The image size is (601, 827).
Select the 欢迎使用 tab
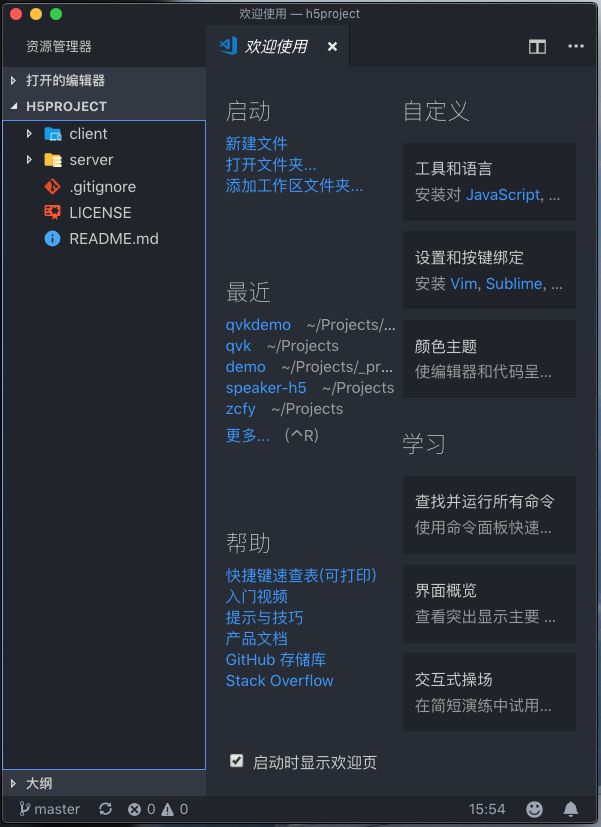pyautogui.click(x=277, y=46)
